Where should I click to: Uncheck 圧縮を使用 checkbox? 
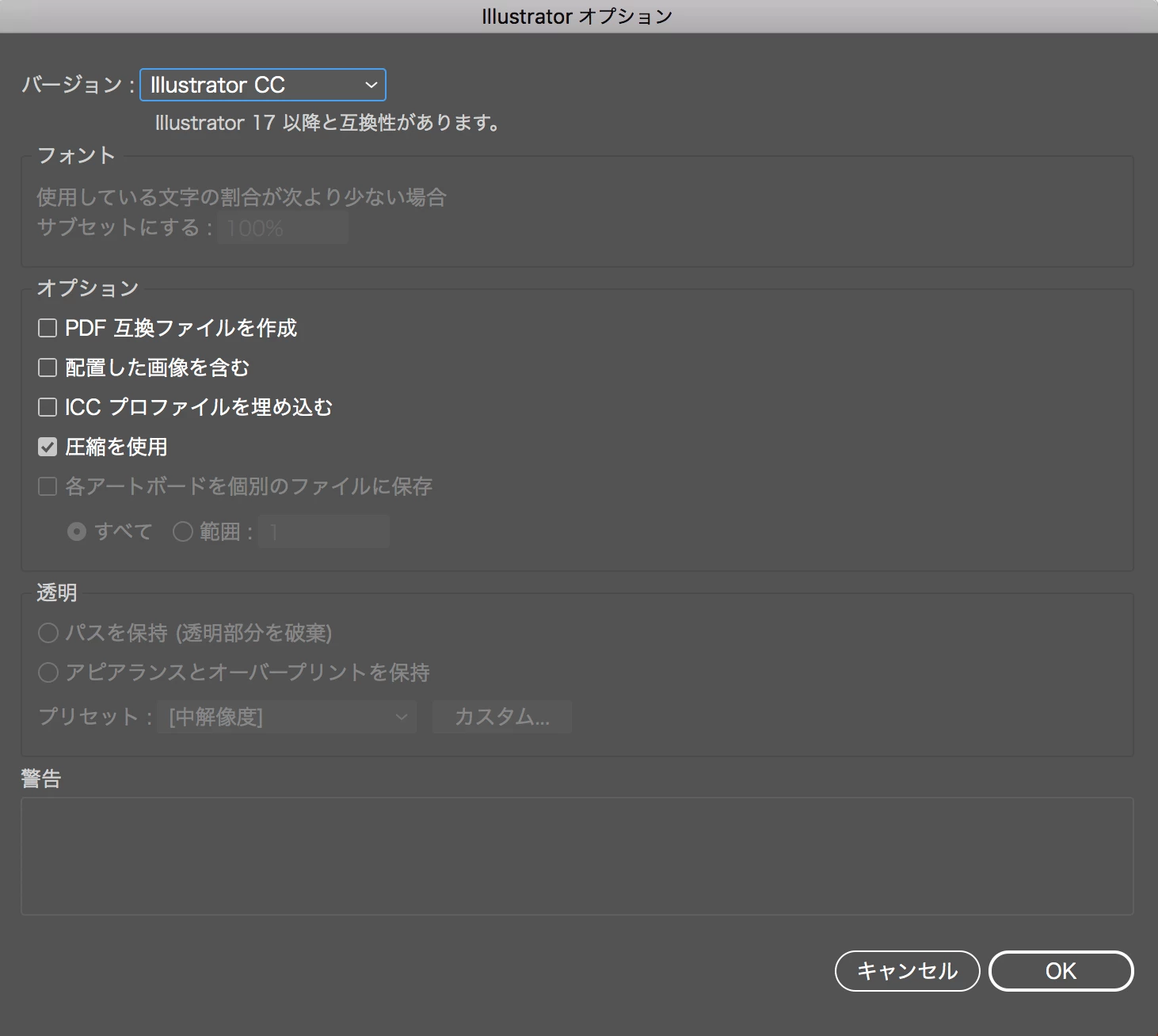pyautogui.click(x=48, y=447)
